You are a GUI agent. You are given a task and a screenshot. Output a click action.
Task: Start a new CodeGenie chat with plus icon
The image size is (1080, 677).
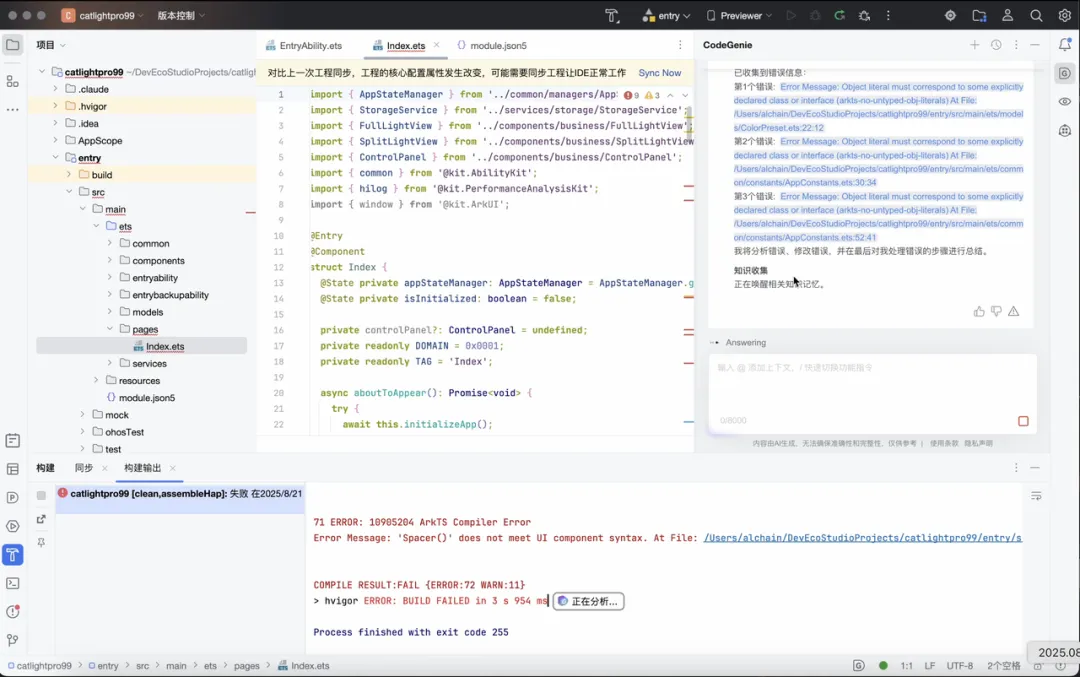975,45
